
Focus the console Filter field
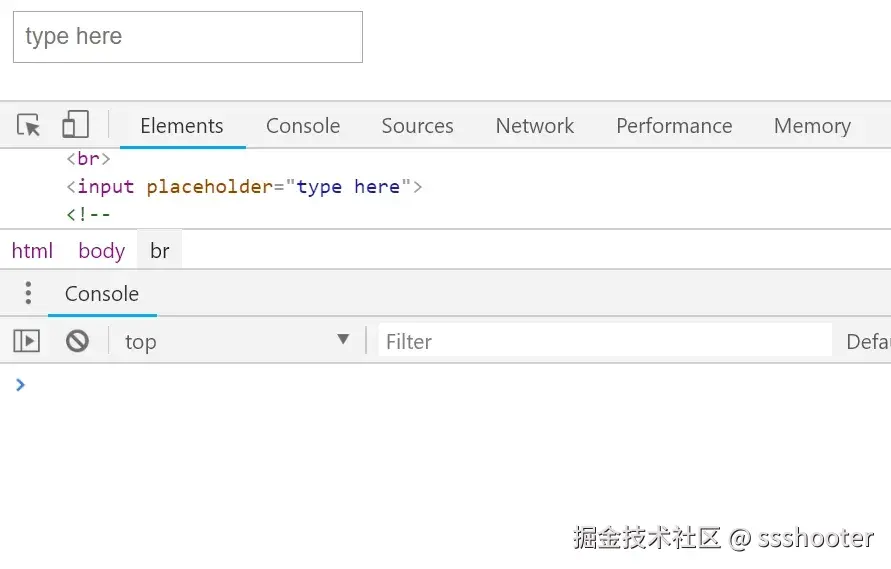click(x=604, y=341)
